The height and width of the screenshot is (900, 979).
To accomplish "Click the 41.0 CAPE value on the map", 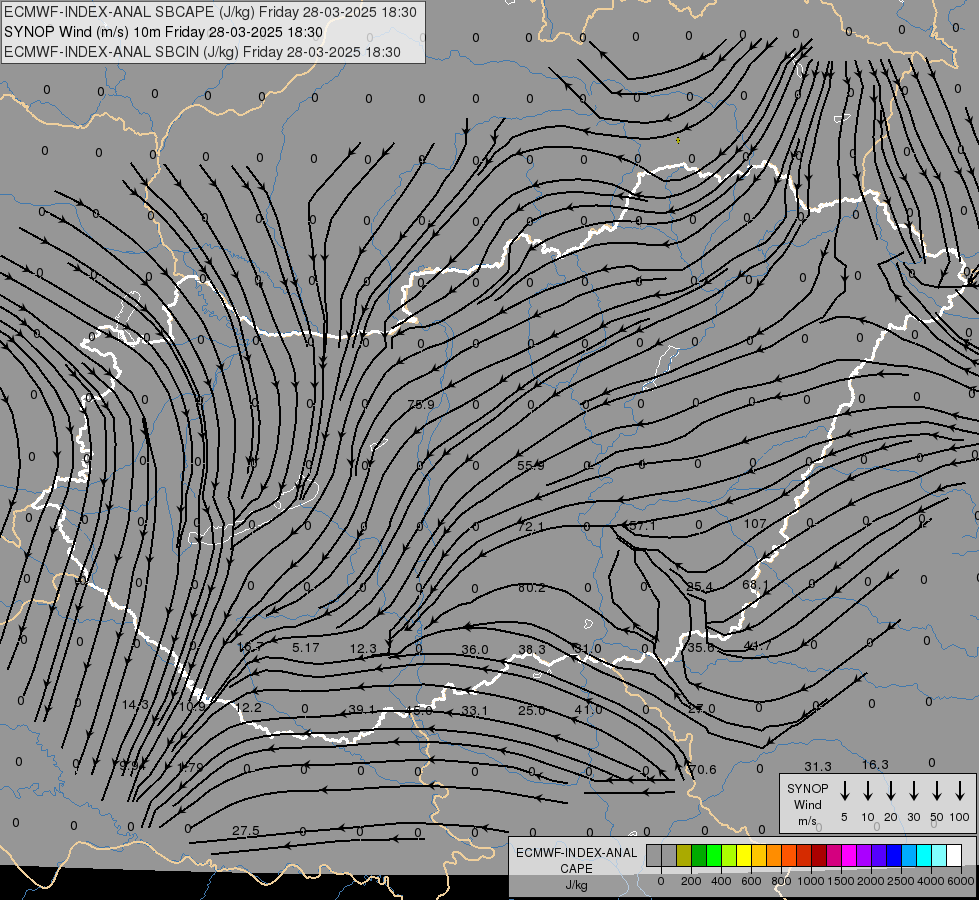I will point(589,710).
